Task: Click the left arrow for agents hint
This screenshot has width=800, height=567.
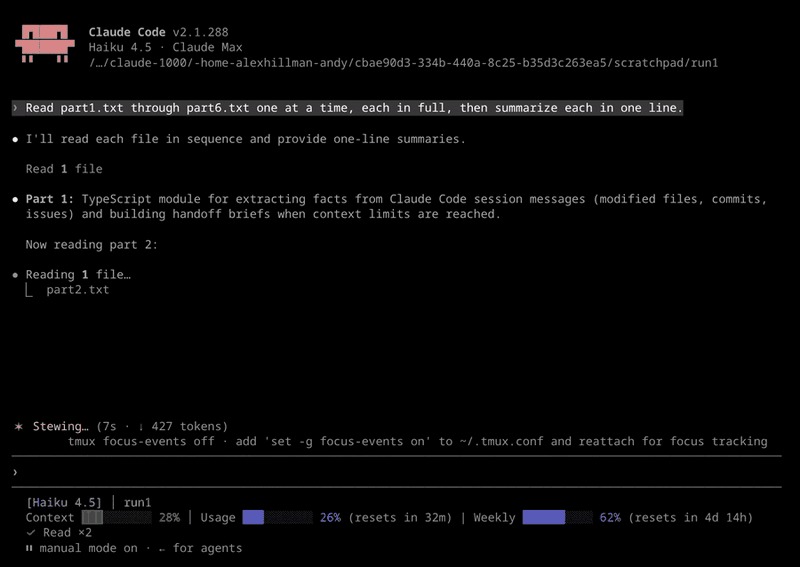Action: 162,549
